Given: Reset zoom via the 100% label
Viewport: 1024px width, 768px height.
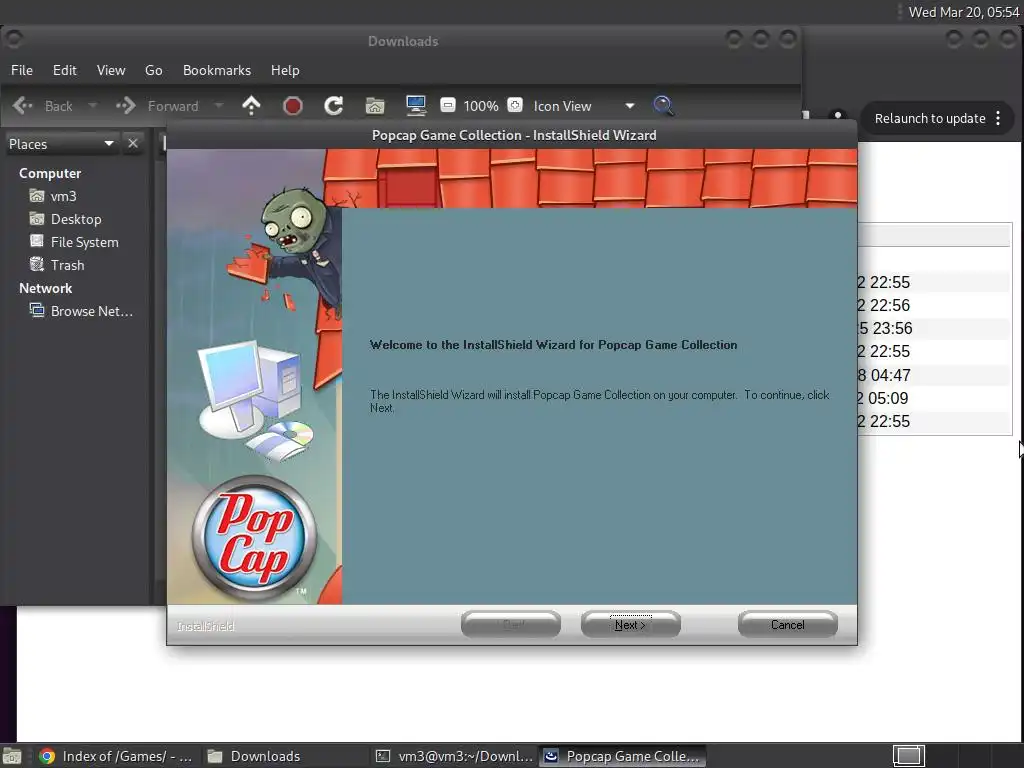Looking at the screenshot, I should pyautogui.click(x=481, y=106).
